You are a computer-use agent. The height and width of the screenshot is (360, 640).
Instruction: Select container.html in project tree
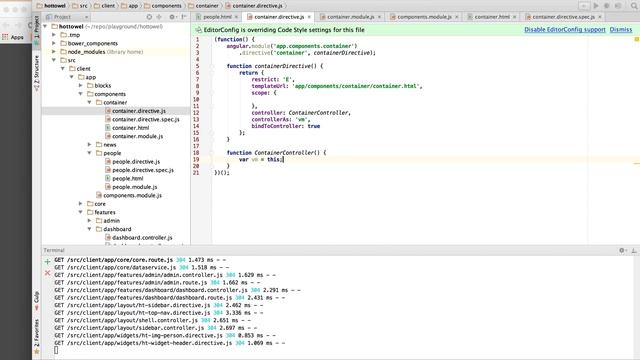coord(131,128)
